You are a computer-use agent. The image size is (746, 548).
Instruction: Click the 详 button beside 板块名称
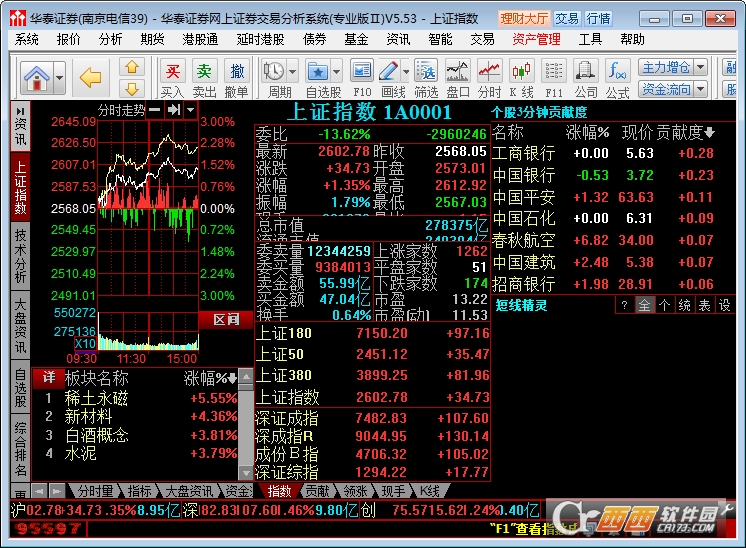48,377
